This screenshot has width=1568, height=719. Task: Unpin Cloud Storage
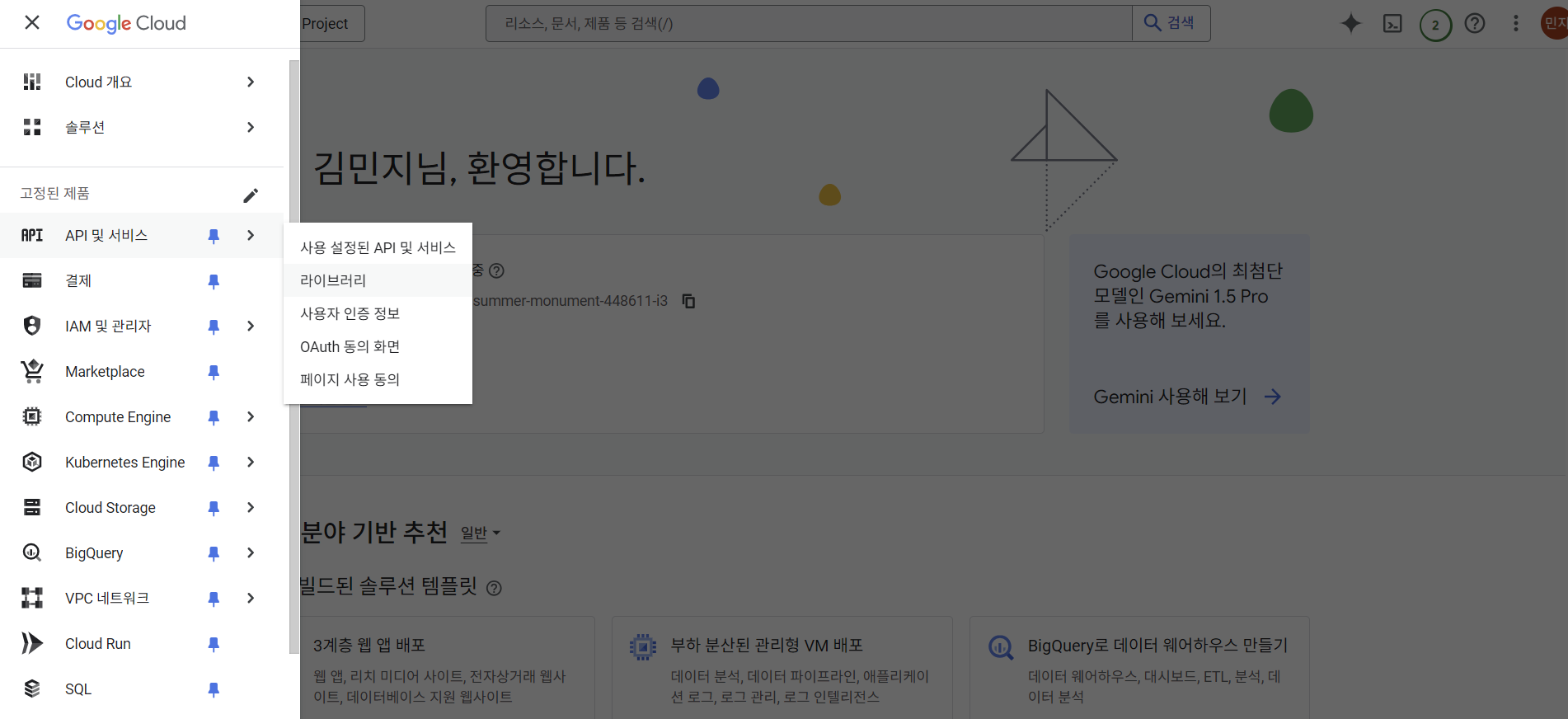[214, 508]
